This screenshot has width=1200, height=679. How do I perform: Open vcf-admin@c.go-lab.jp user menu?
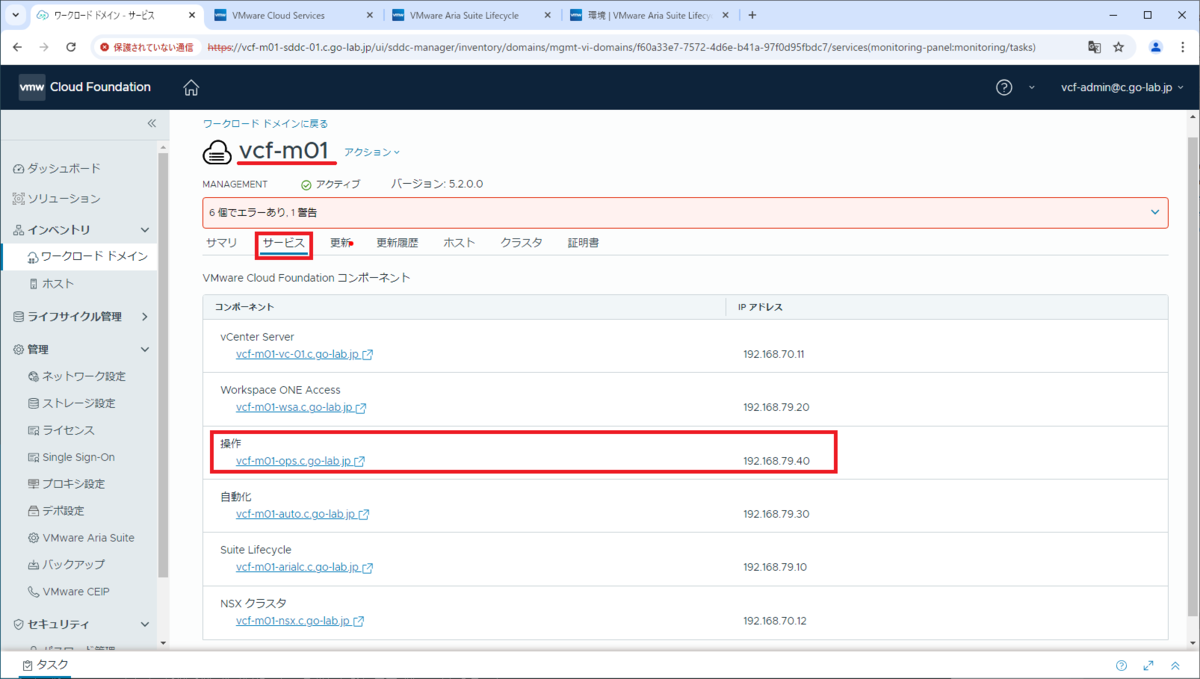(x=1120, y=88)
